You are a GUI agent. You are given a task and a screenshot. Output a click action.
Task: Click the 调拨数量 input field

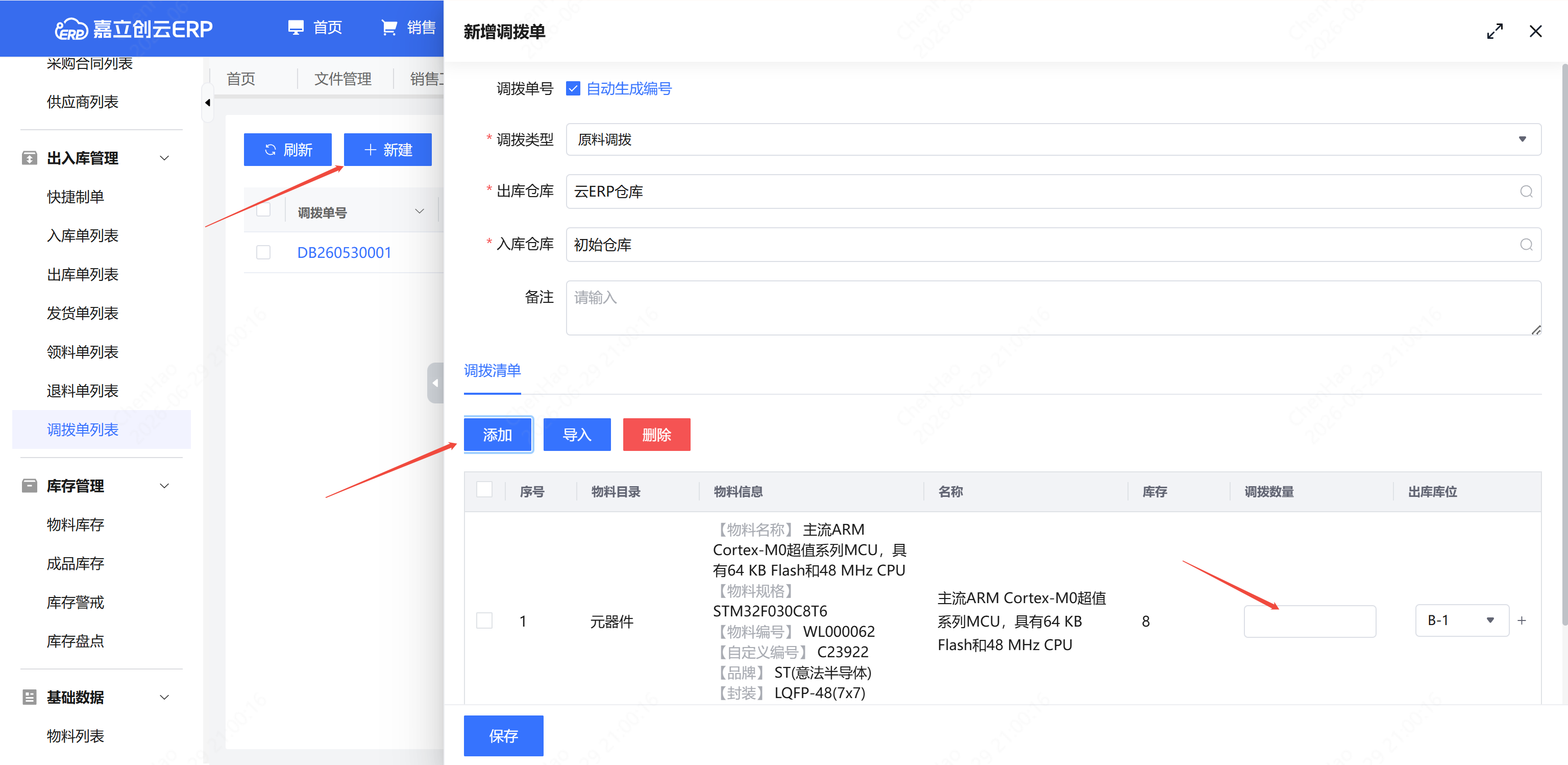[1310, 621]
